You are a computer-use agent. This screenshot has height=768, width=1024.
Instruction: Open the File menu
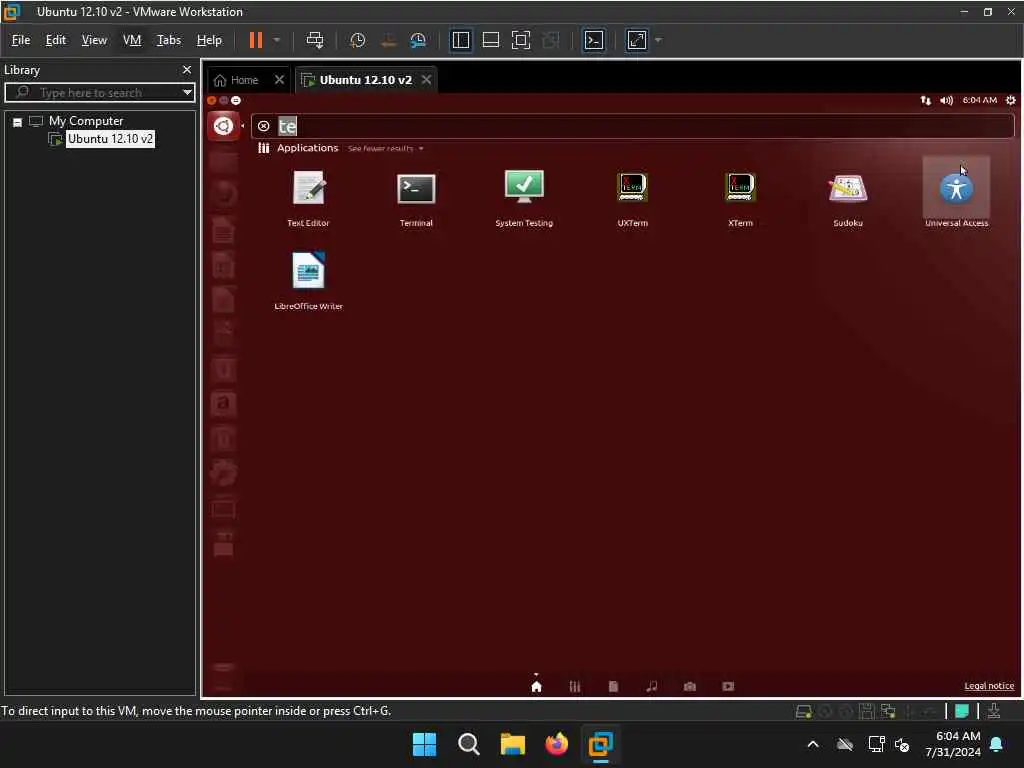(21, 40)
